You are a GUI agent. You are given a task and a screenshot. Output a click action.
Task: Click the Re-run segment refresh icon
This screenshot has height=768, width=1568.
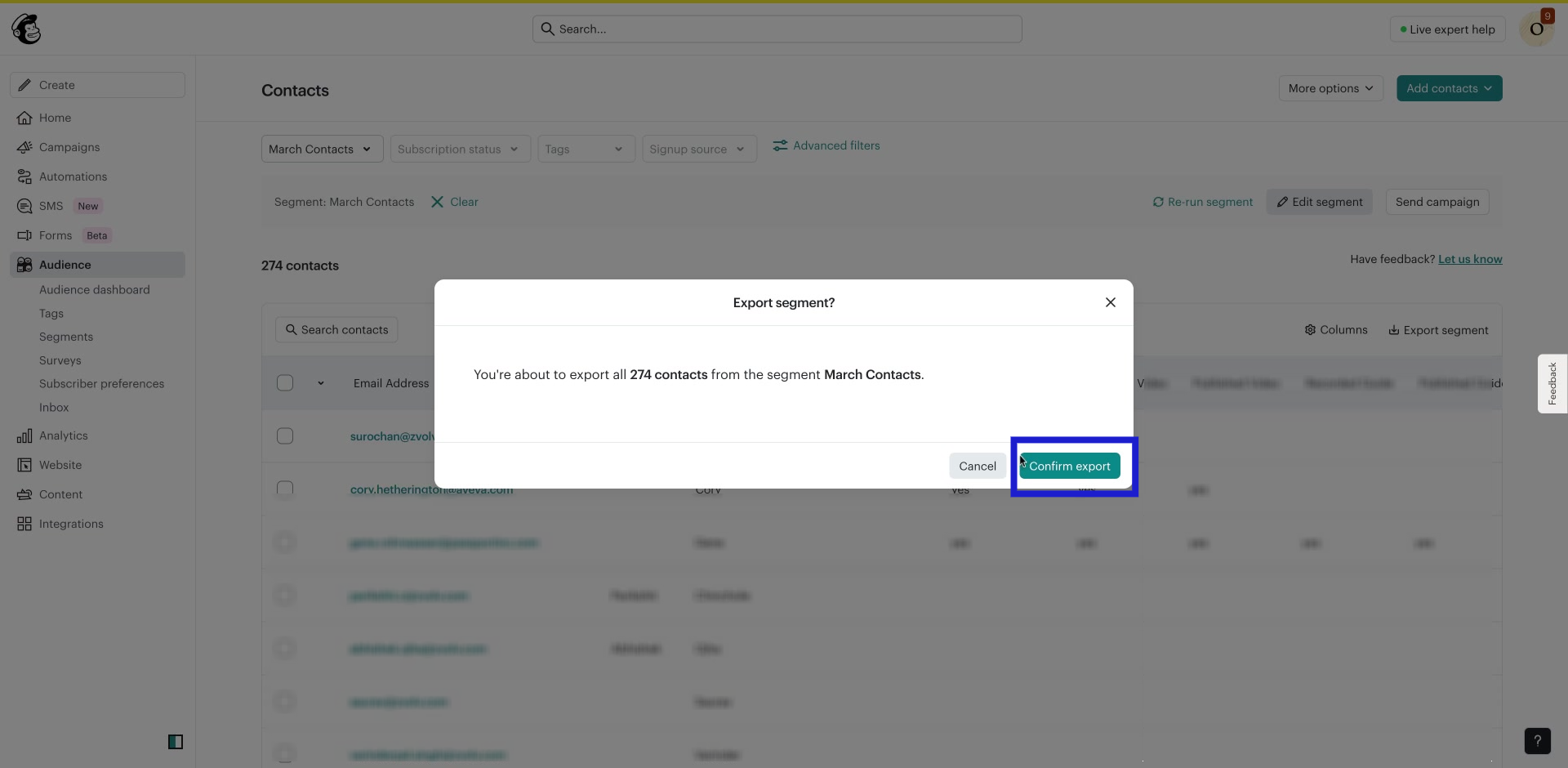(x=1159, y=202)
